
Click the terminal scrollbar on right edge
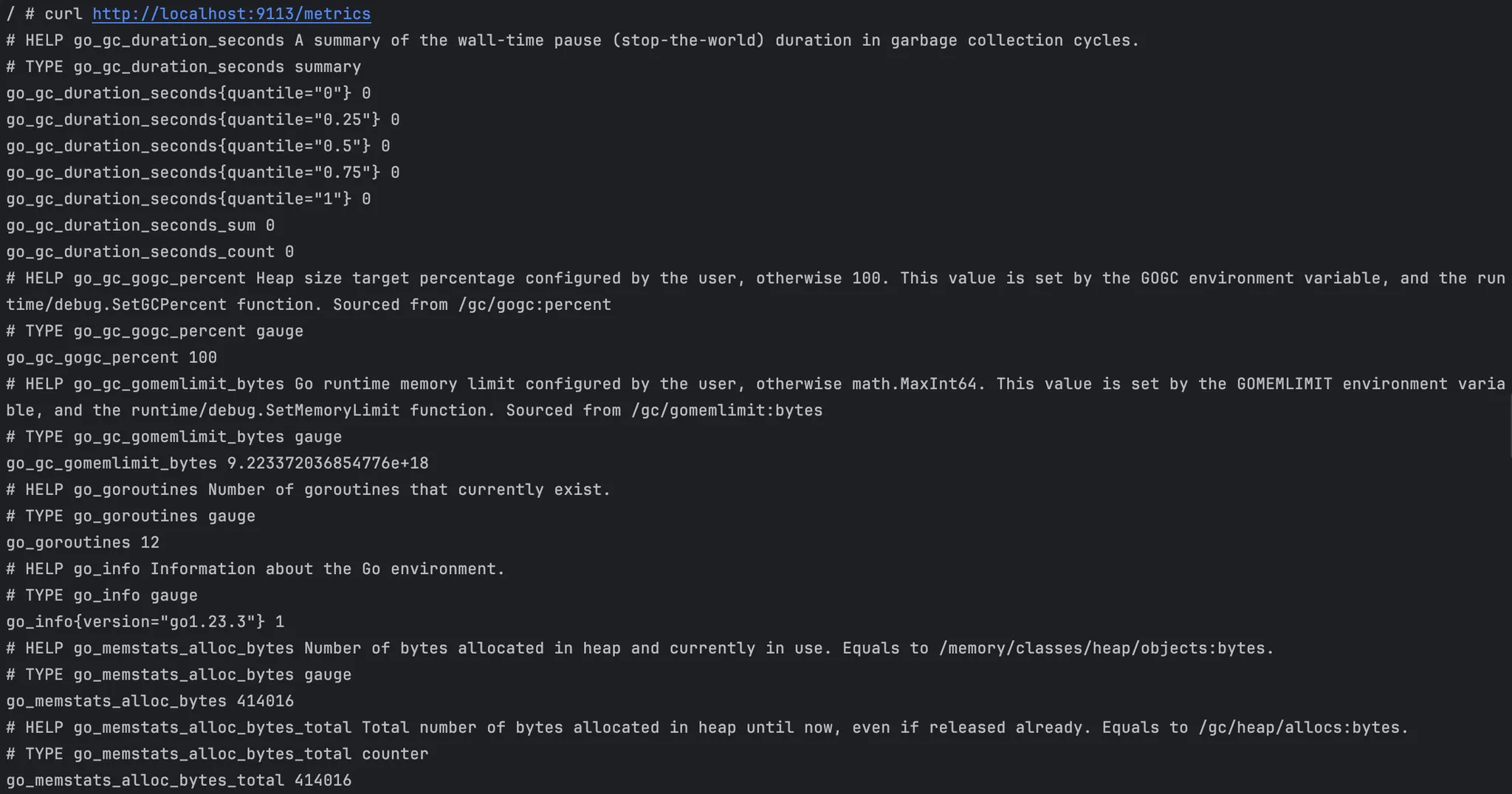click(x=1510, y=424)
